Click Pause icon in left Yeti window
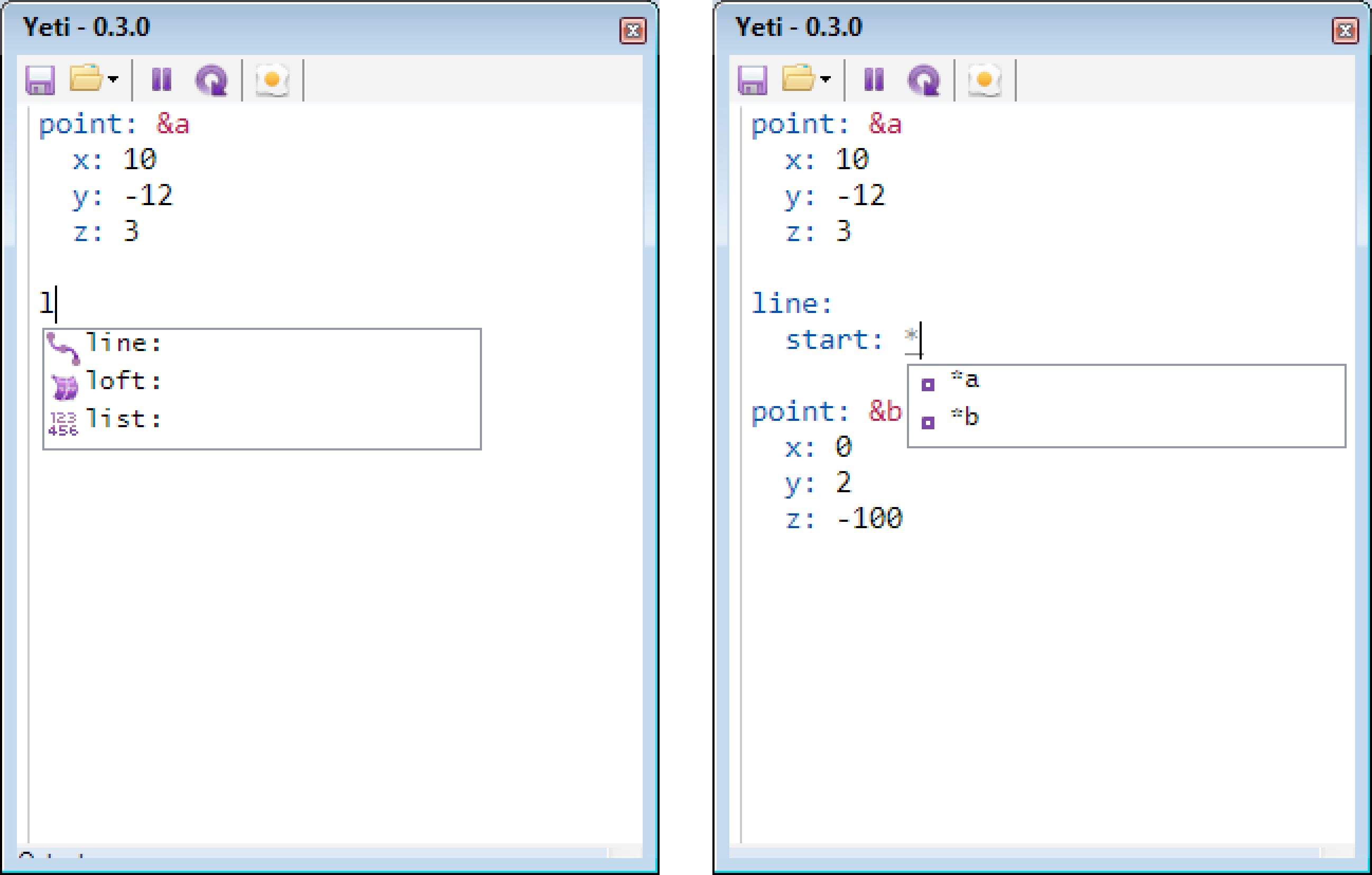This screenshot has height=875, width=1372. click(x=162, y=79)
